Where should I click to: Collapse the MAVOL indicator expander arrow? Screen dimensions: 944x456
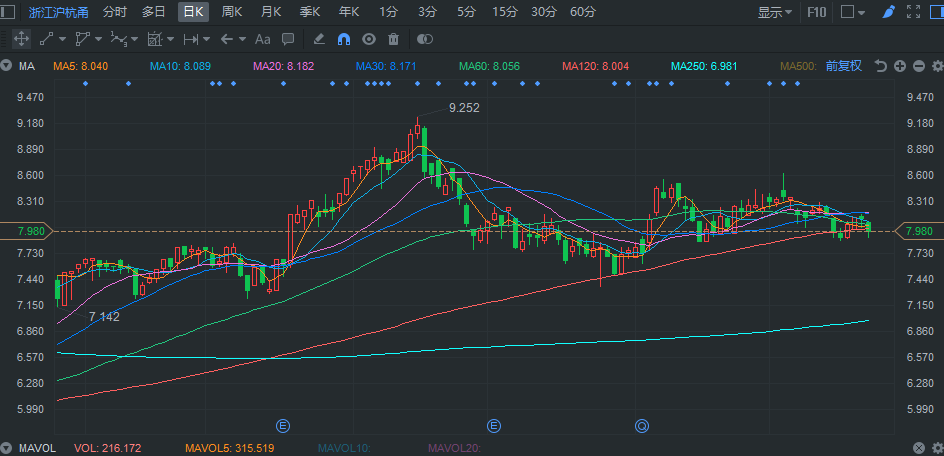click(7, 448)
